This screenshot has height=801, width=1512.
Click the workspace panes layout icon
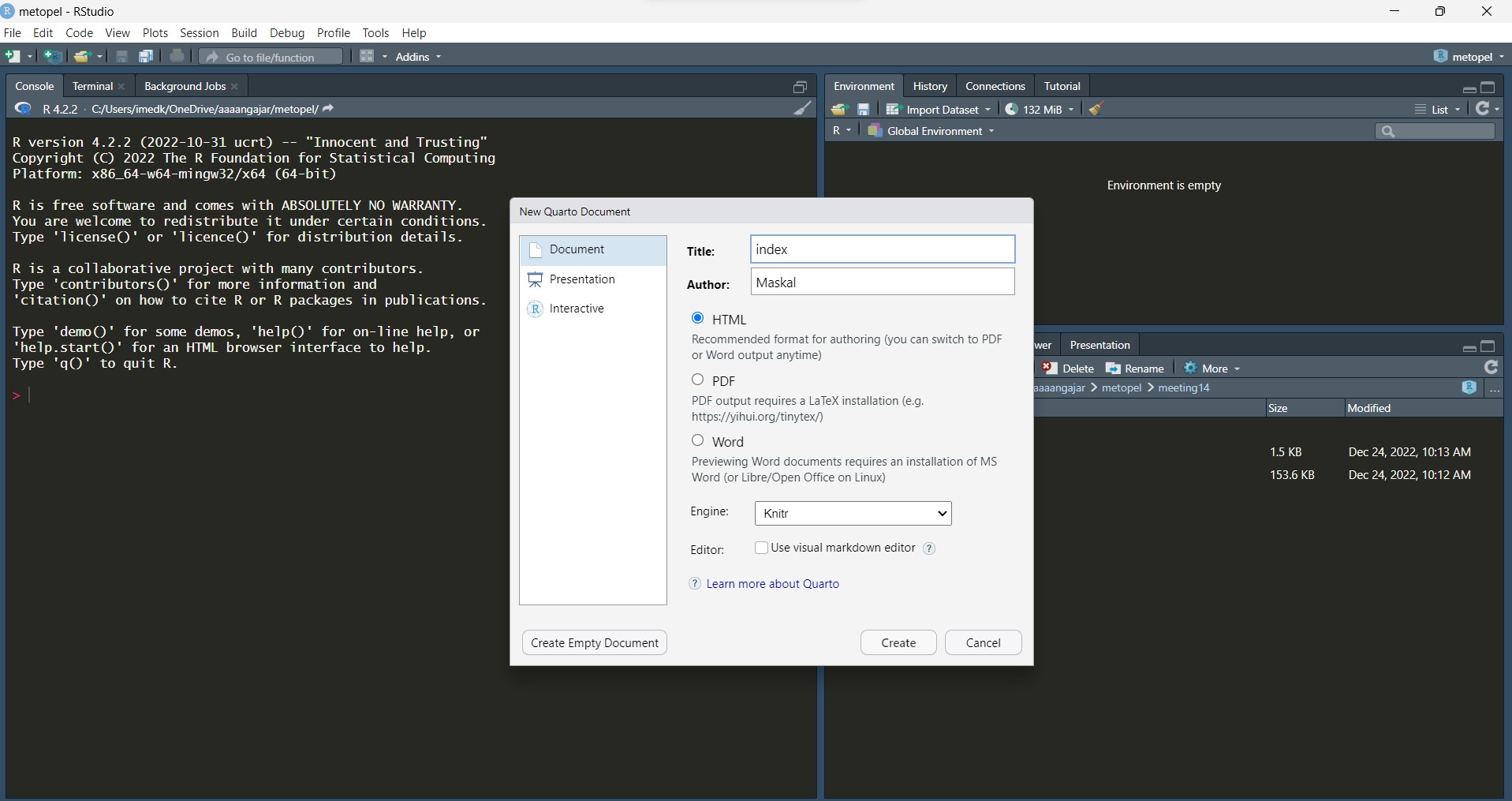(367, 57)
